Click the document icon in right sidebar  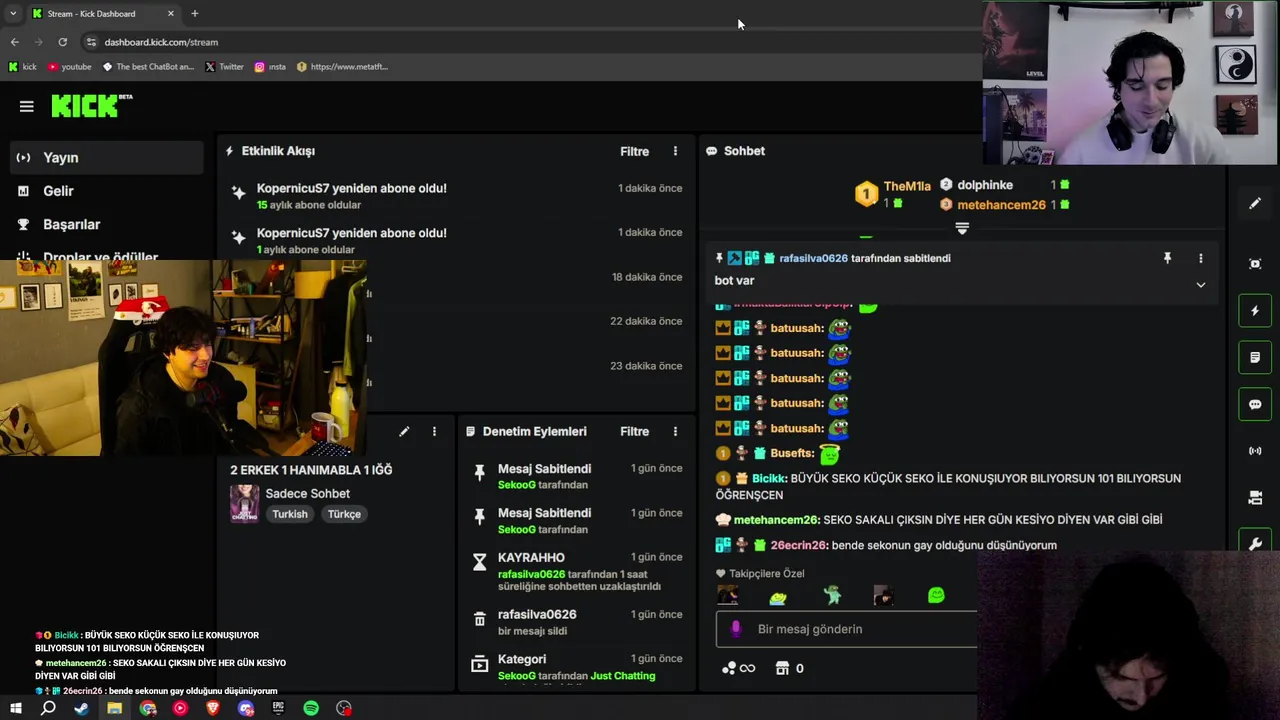(1255, 357)
